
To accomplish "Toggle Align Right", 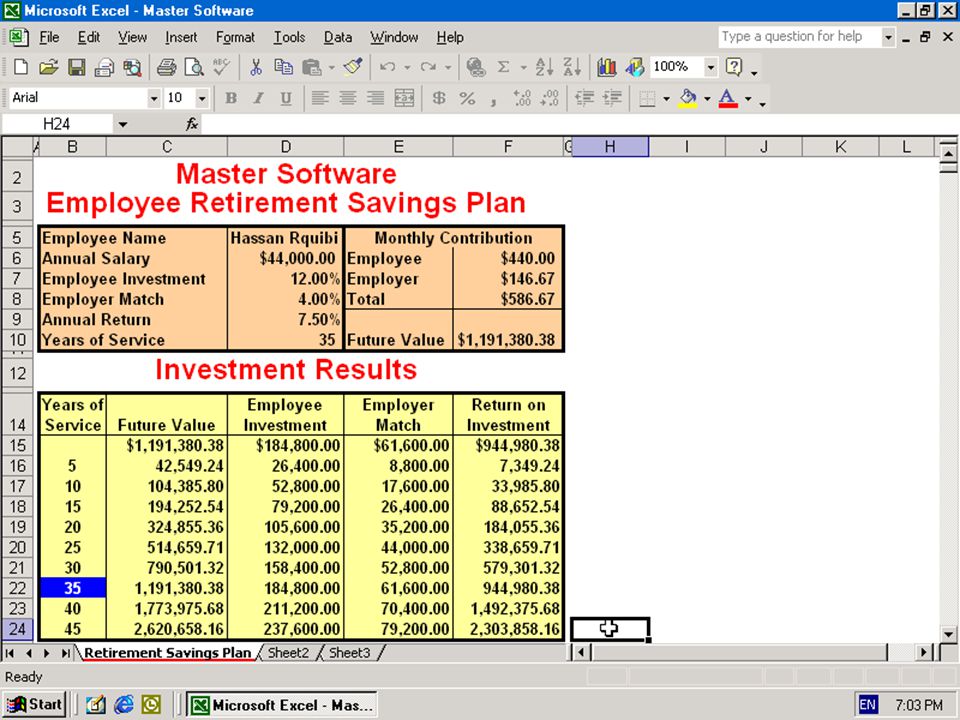I will 375,98.
